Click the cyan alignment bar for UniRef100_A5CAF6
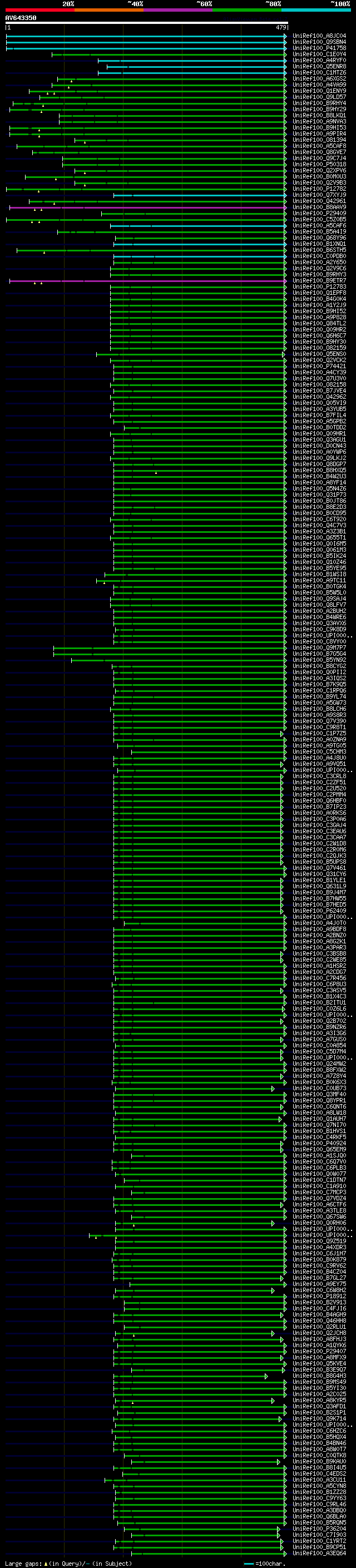This screenshot has width=356, height=1568. pos(199,226)
